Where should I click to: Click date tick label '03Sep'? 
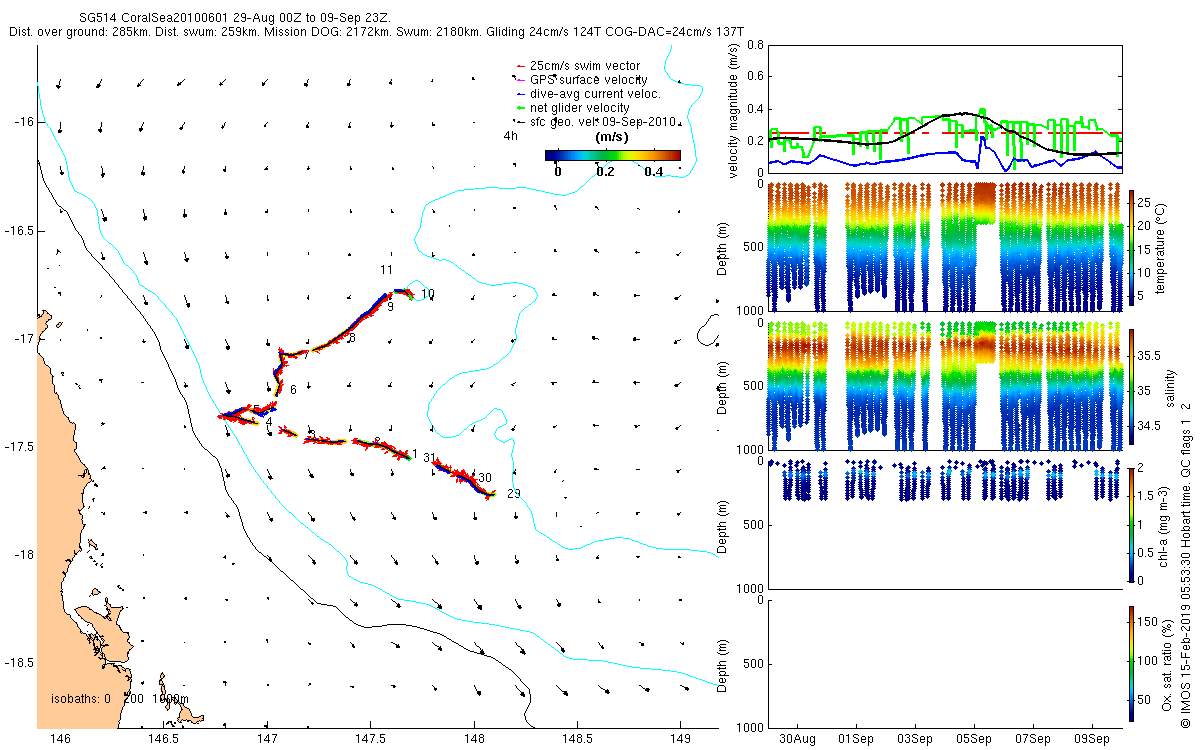(915, 739)
